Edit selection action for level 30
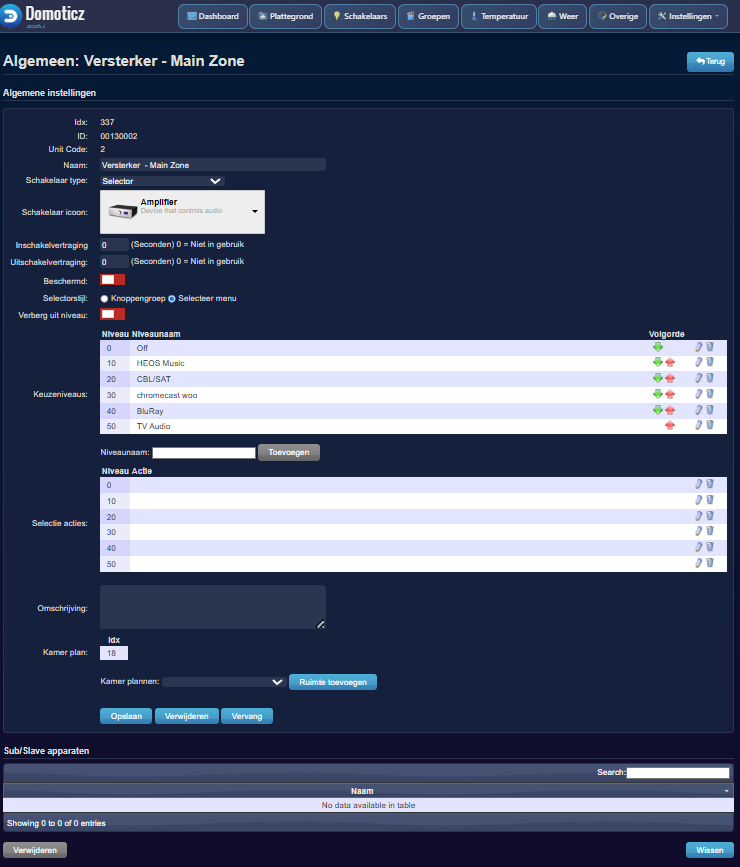 (x=699, y=532)
